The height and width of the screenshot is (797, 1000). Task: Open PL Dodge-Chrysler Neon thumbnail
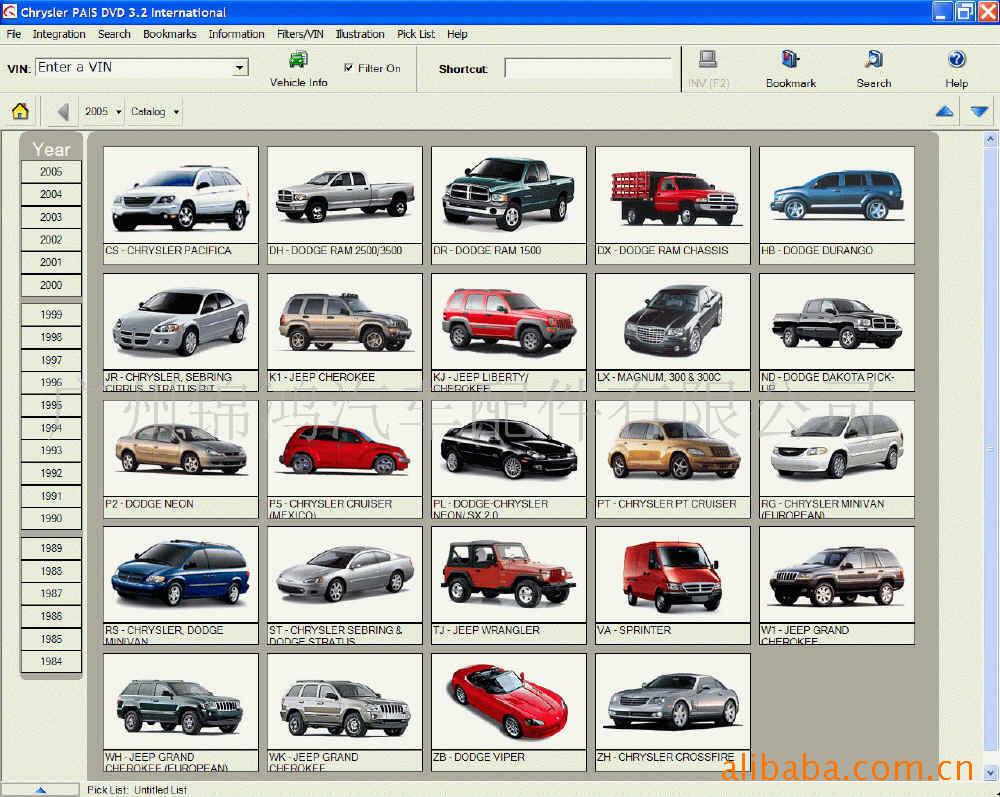click(508, 448)
